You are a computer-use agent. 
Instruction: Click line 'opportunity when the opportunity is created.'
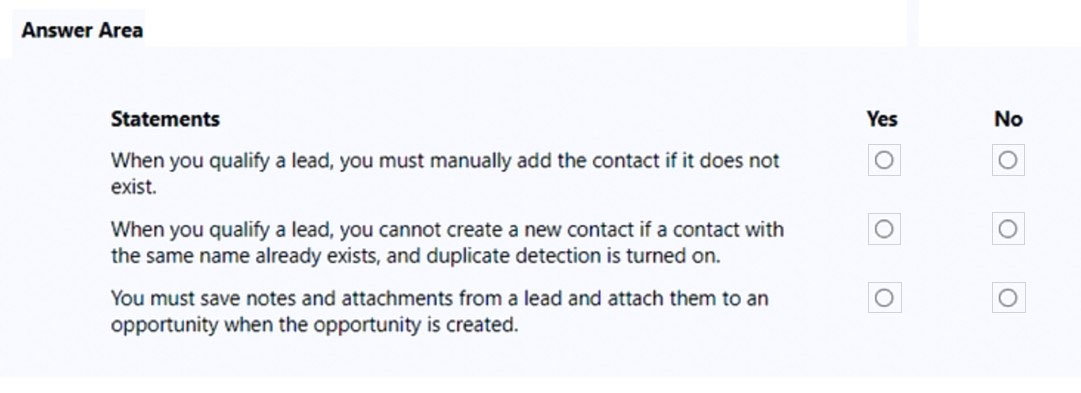tap(314, 325)
